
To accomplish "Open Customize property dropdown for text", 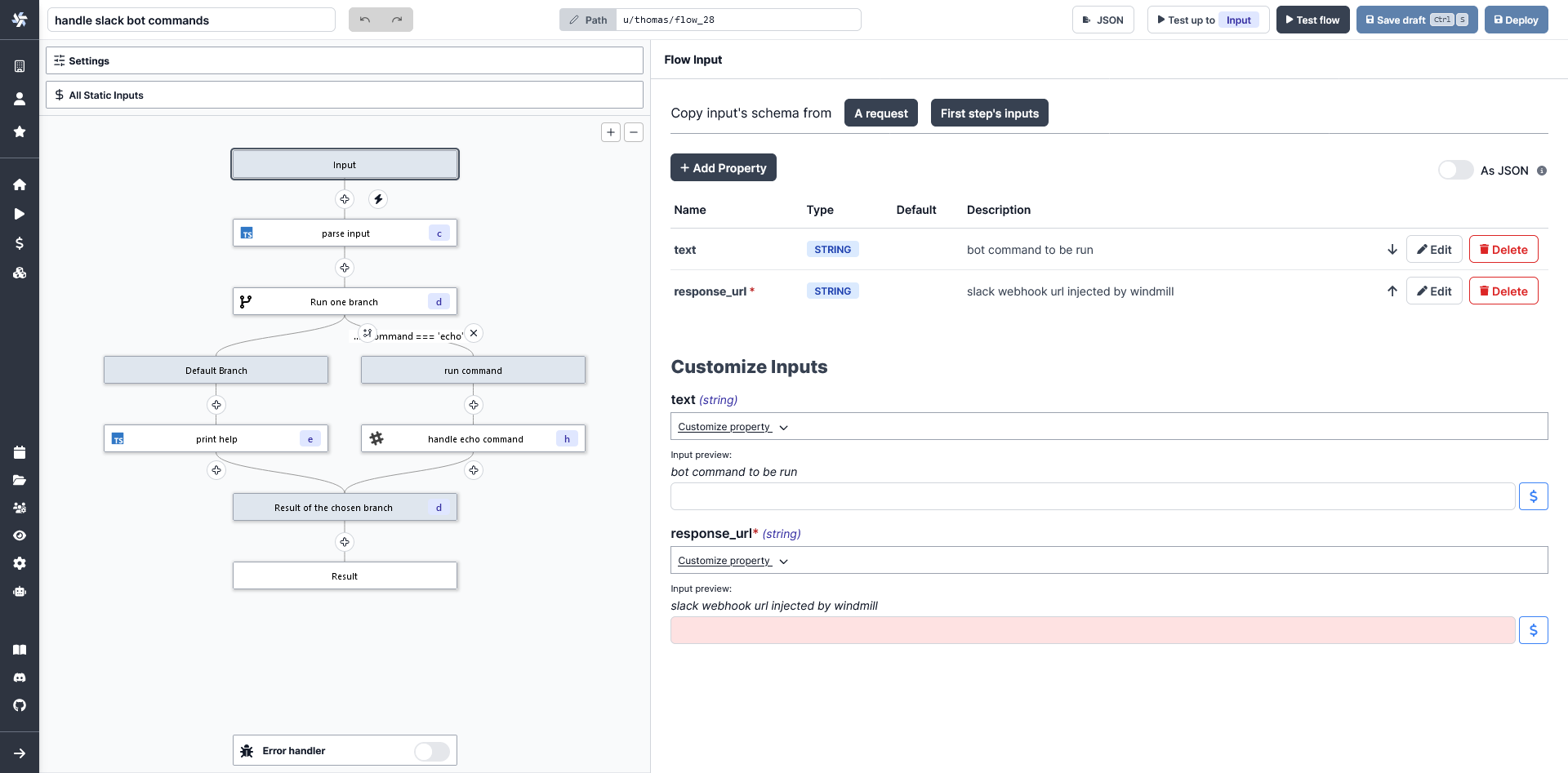I will [732, 426].
